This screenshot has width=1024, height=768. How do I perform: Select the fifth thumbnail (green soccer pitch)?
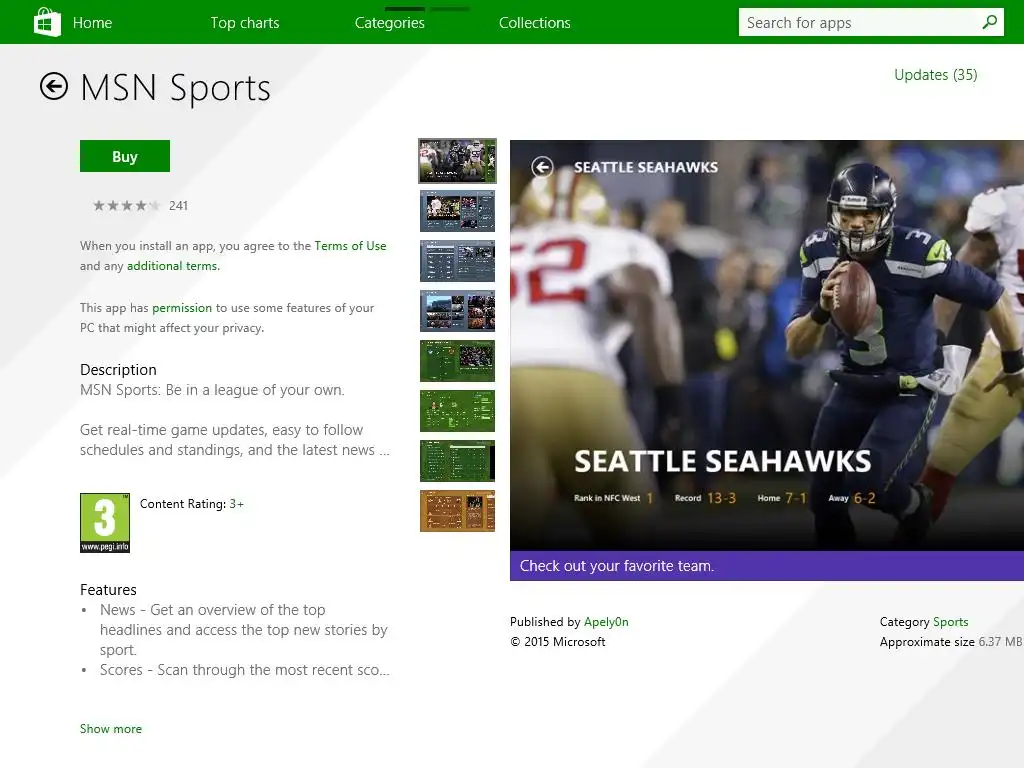[457, 360]
